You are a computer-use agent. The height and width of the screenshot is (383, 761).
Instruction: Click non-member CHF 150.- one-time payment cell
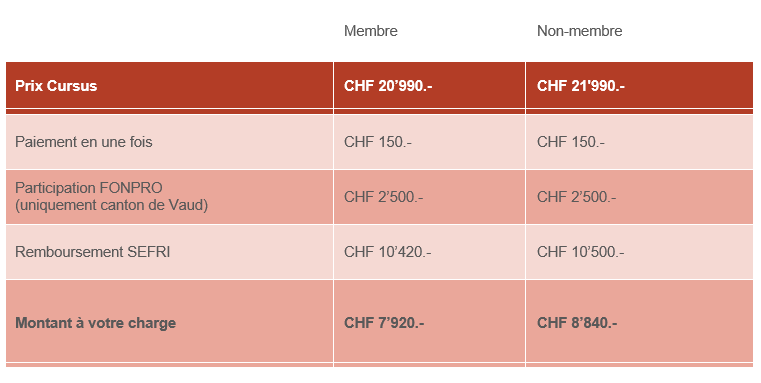click(571, 142)
